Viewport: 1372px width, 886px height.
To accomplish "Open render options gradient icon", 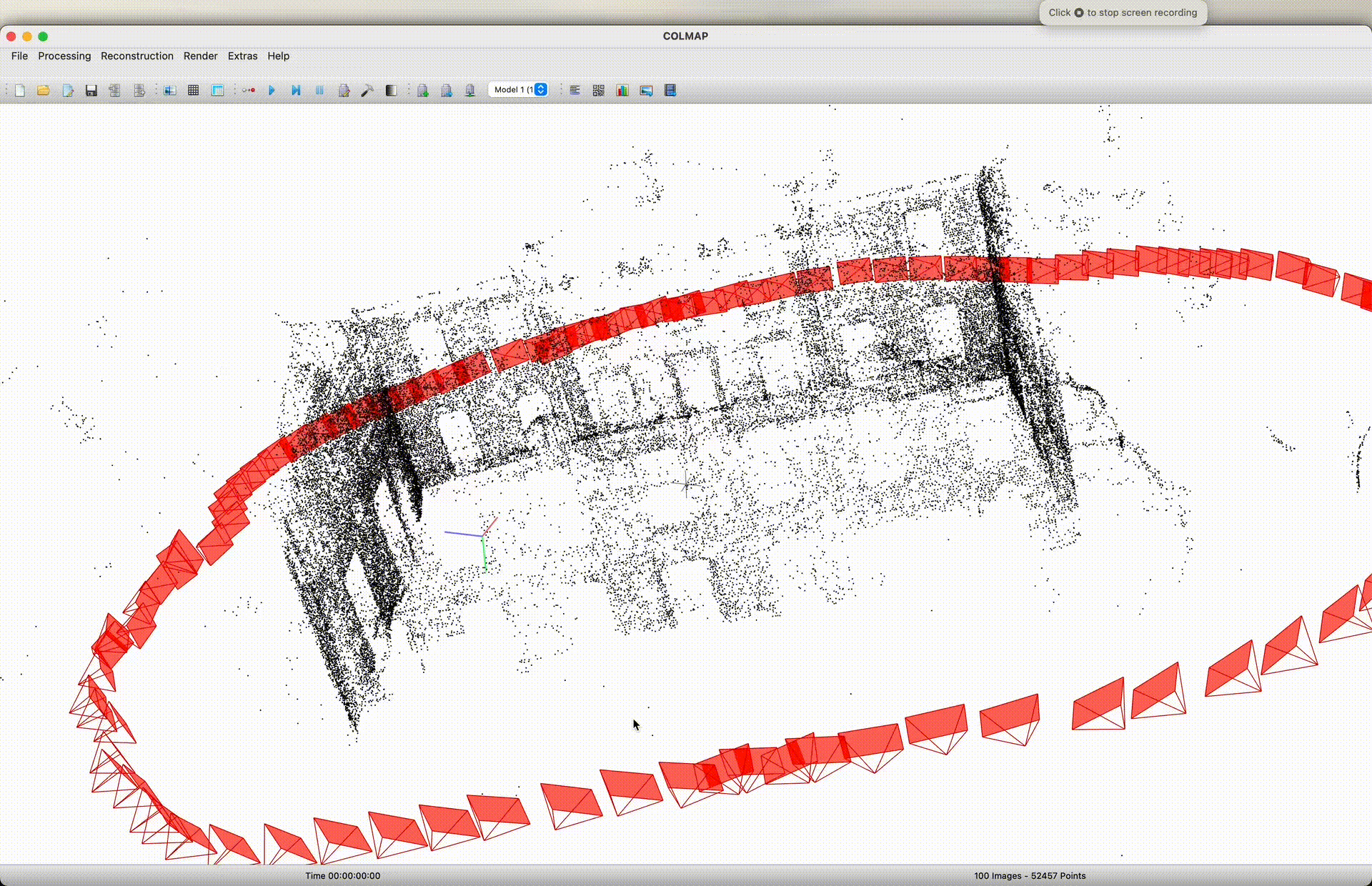I will (392, 90).
